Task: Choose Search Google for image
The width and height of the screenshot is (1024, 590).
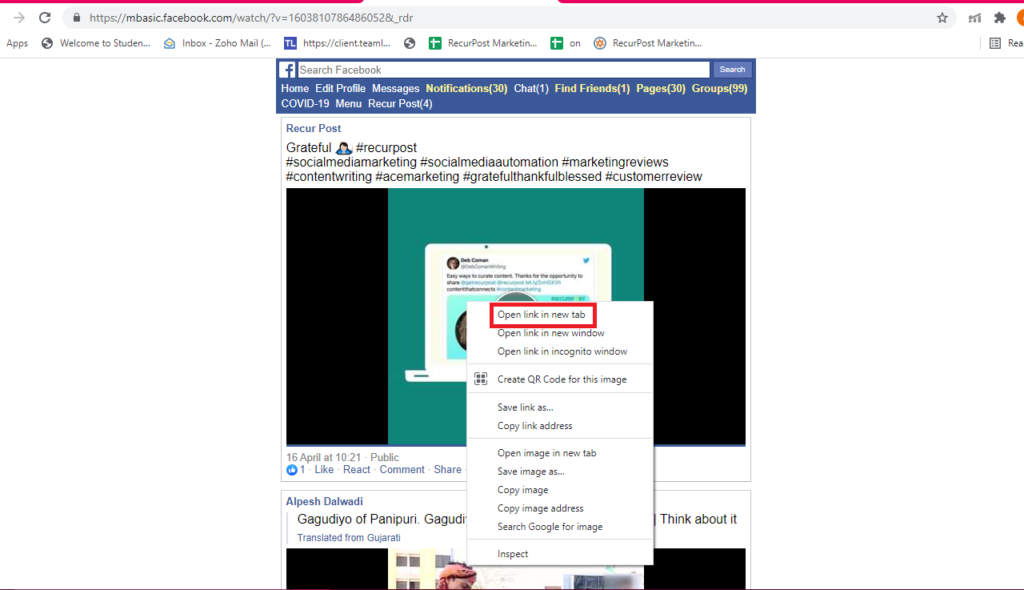Action: (x=550, y=526)
